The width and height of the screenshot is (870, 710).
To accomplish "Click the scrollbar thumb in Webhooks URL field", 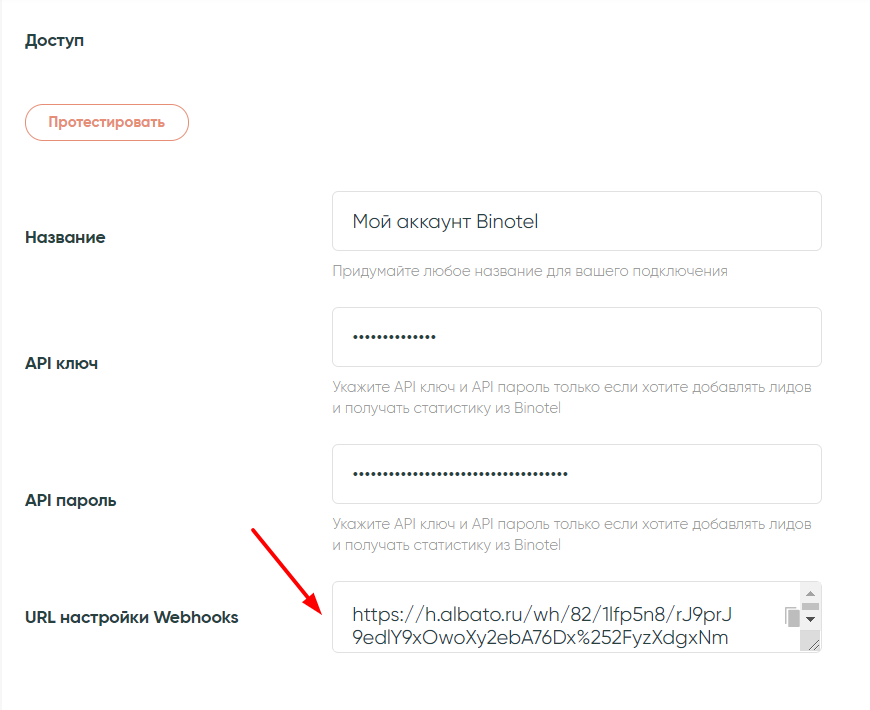I will [811, 606].
